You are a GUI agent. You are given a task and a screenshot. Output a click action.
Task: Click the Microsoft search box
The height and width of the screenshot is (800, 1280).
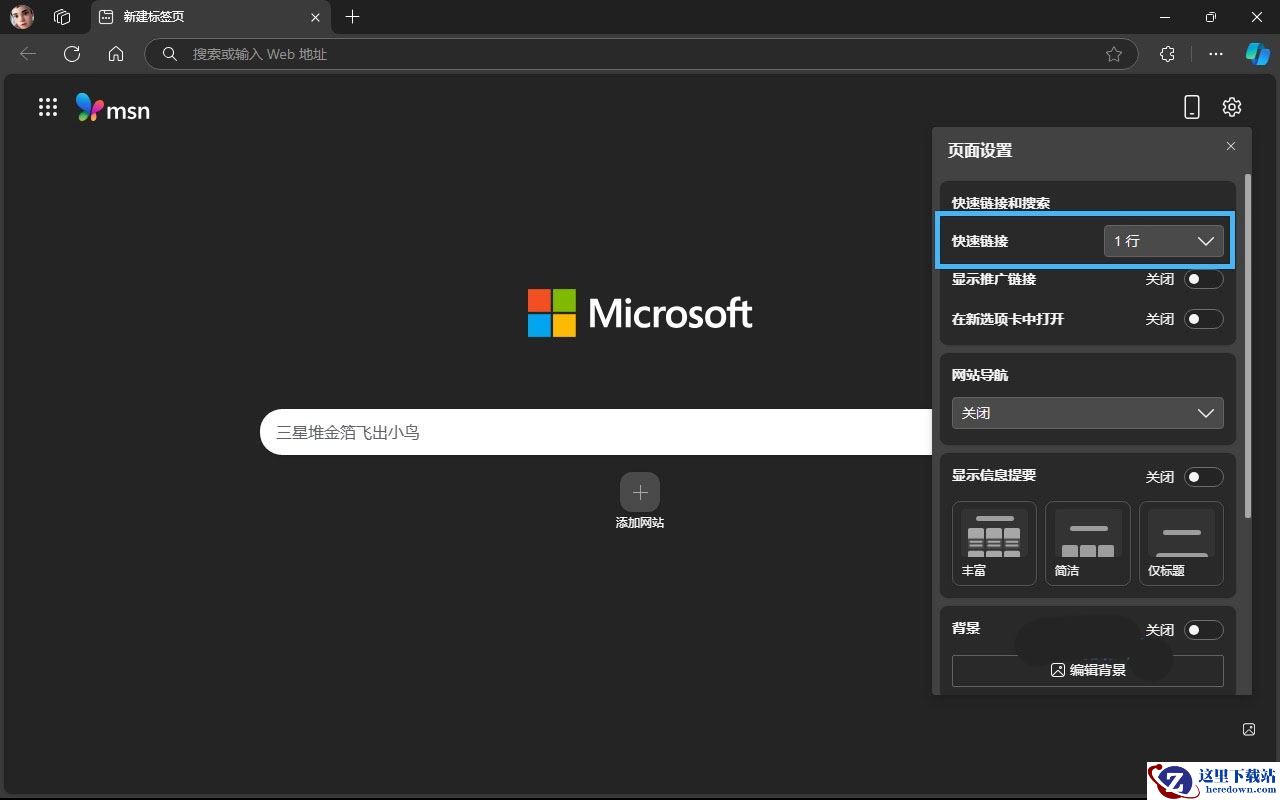(596, 432)
